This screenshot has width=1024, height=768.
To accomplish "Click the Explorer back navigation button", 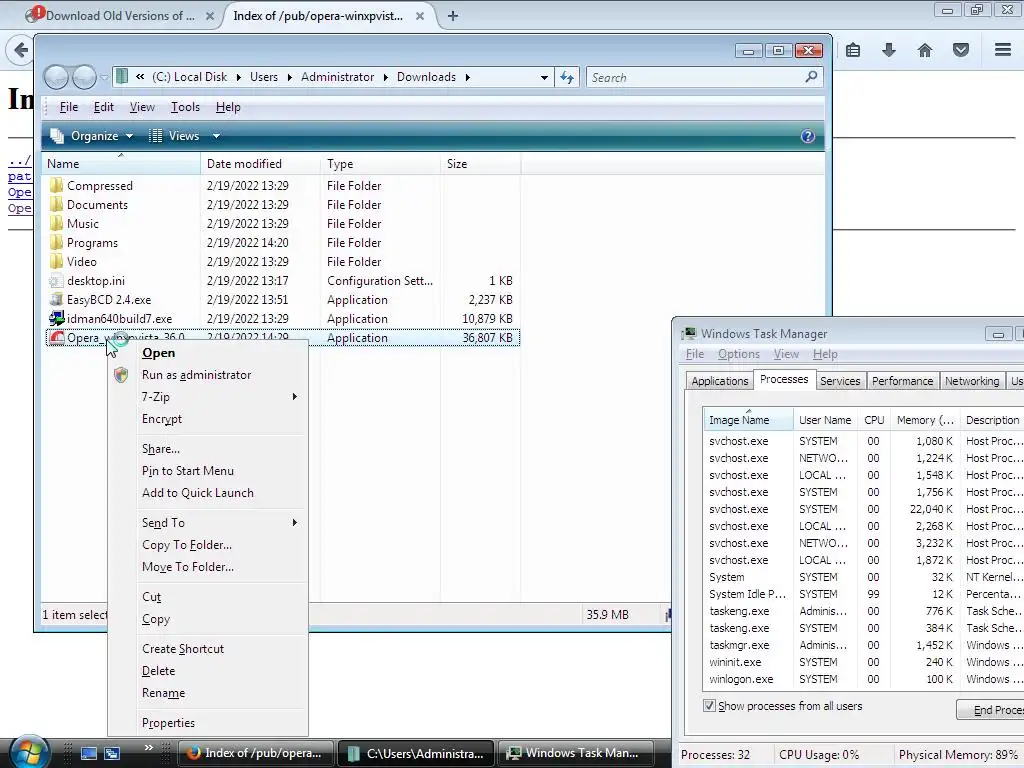I will [x=56, y=77].
